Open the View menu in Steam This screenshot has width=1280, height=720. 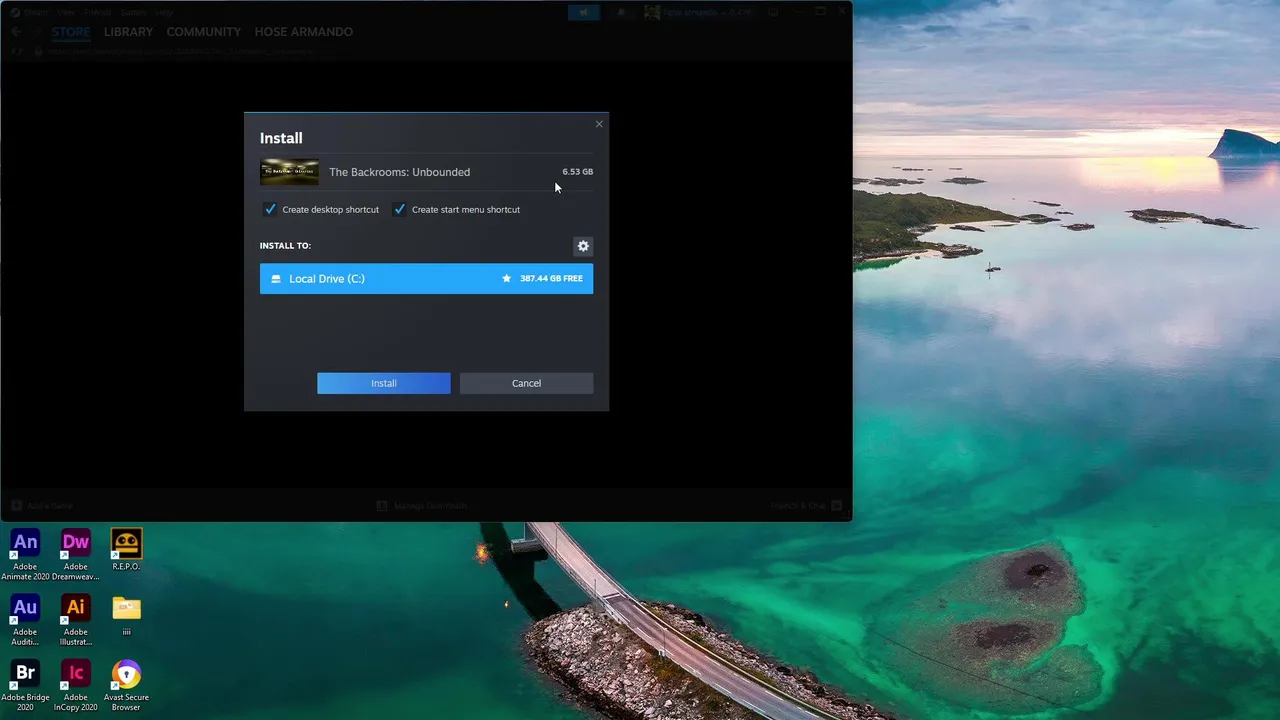66,12
